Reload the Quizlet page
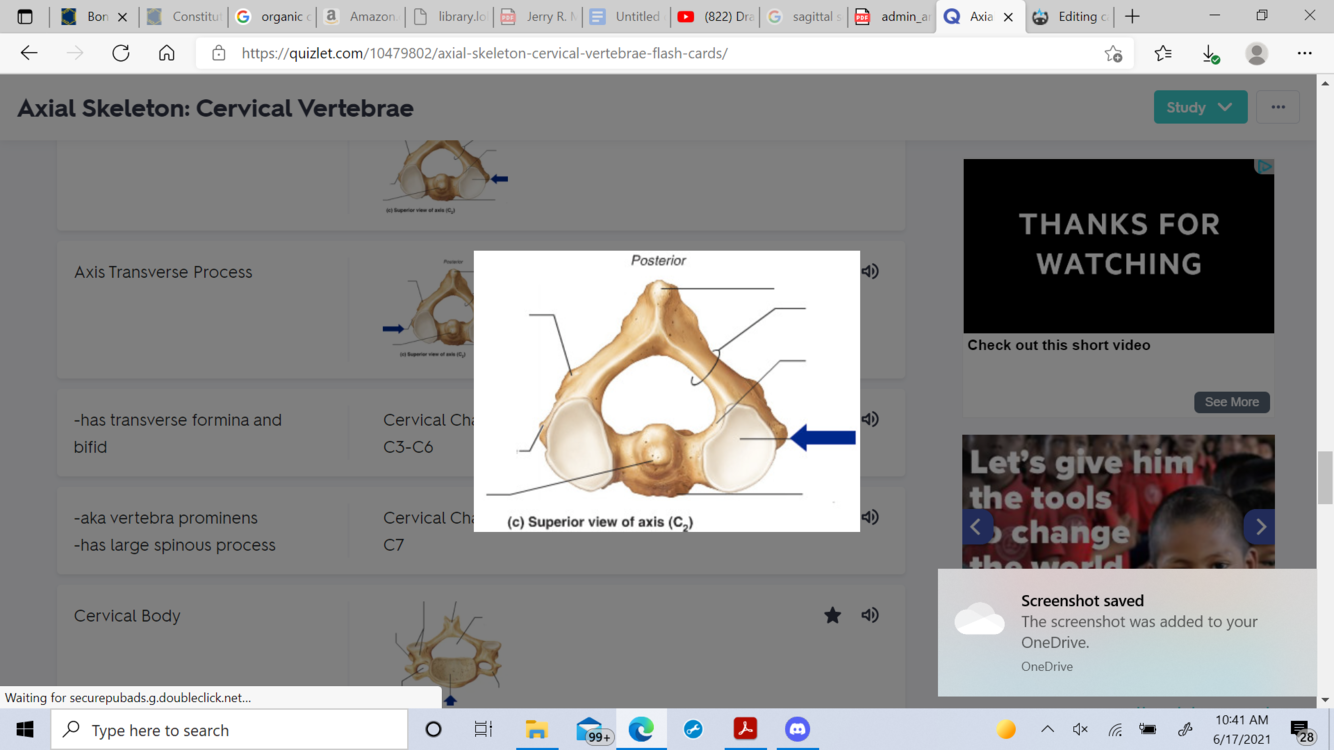1334x750 pixels. pyautogui.click(x=121, y=53)
